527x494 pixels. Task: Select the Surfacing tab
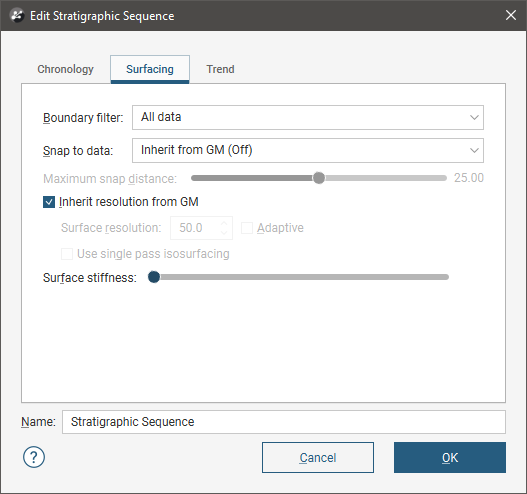[150, 69]
